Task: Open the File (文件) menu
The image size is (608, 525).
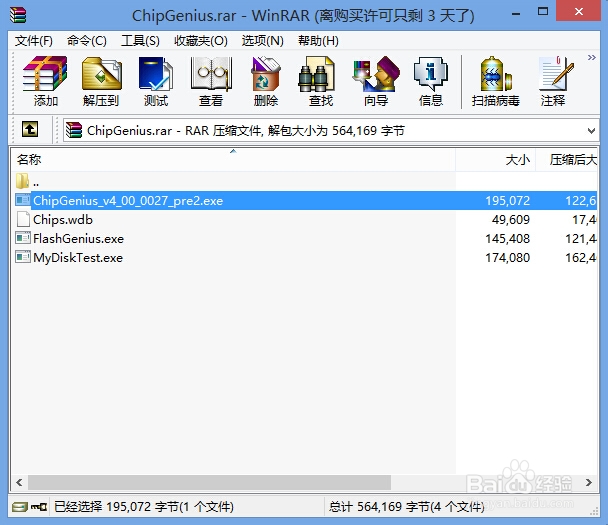Action: [34, 40]
